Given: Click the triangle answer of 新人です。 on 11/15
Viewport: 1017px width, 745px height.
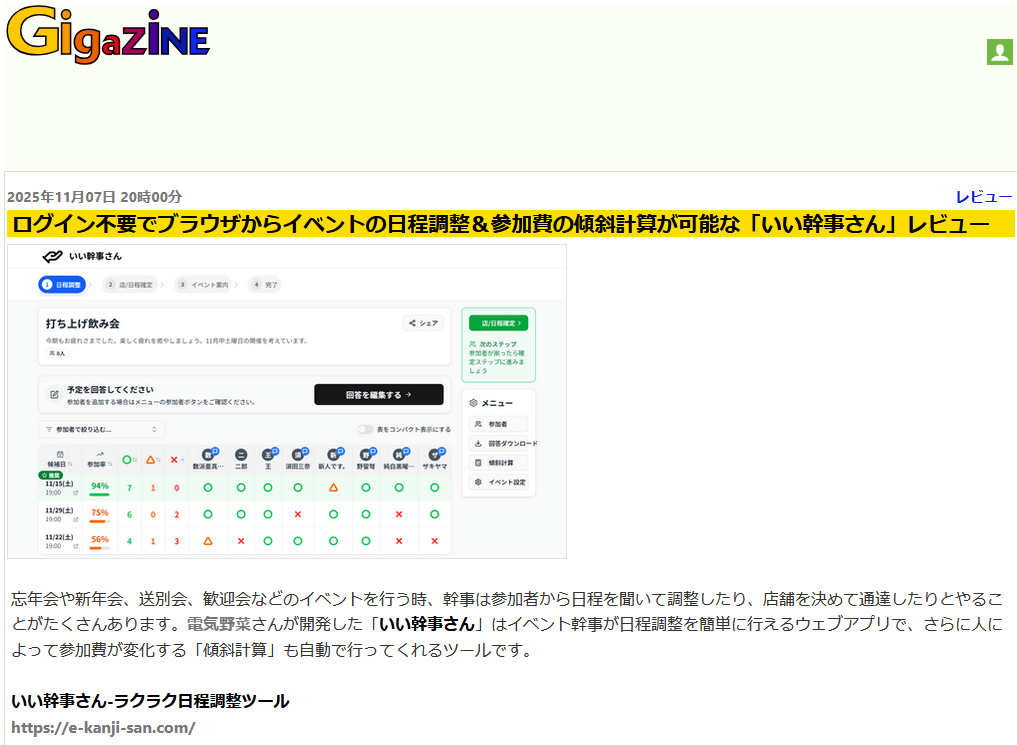Looking at the screenshot, I should point(333,488).
